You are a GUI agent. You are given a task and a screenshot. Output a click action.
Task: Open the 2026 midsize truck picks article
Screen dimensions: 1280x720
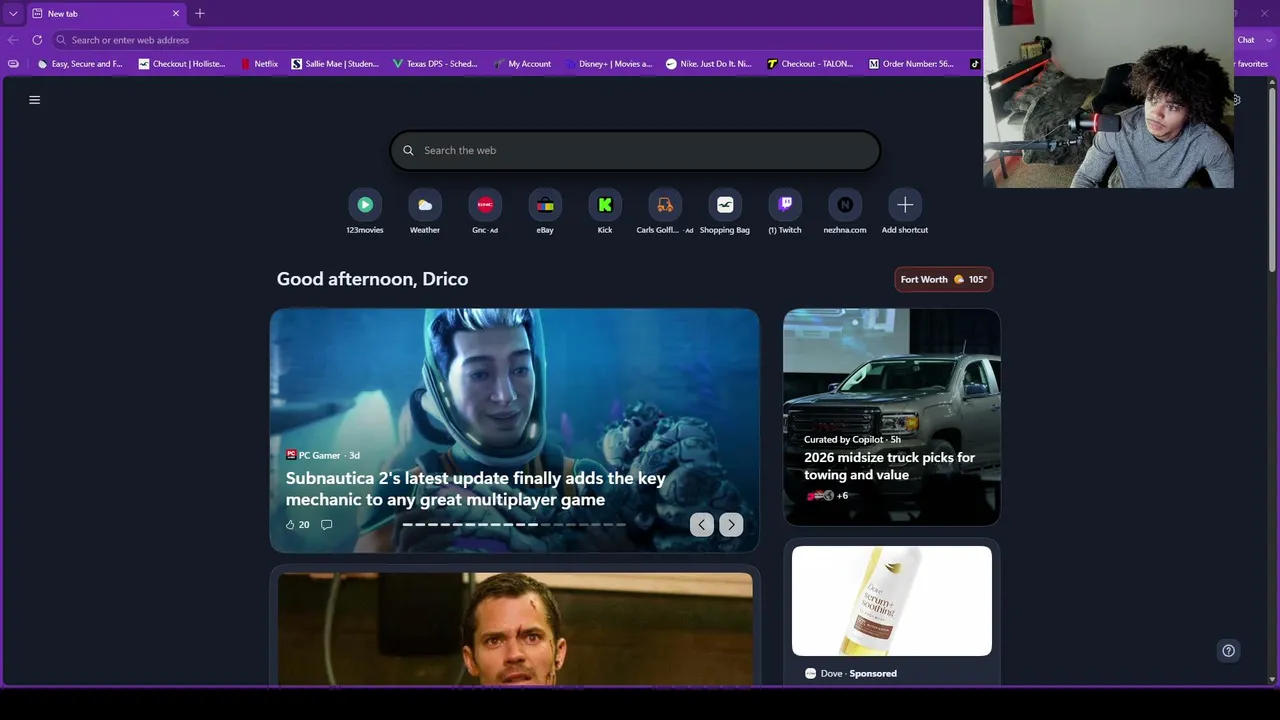tap(890, 466)
